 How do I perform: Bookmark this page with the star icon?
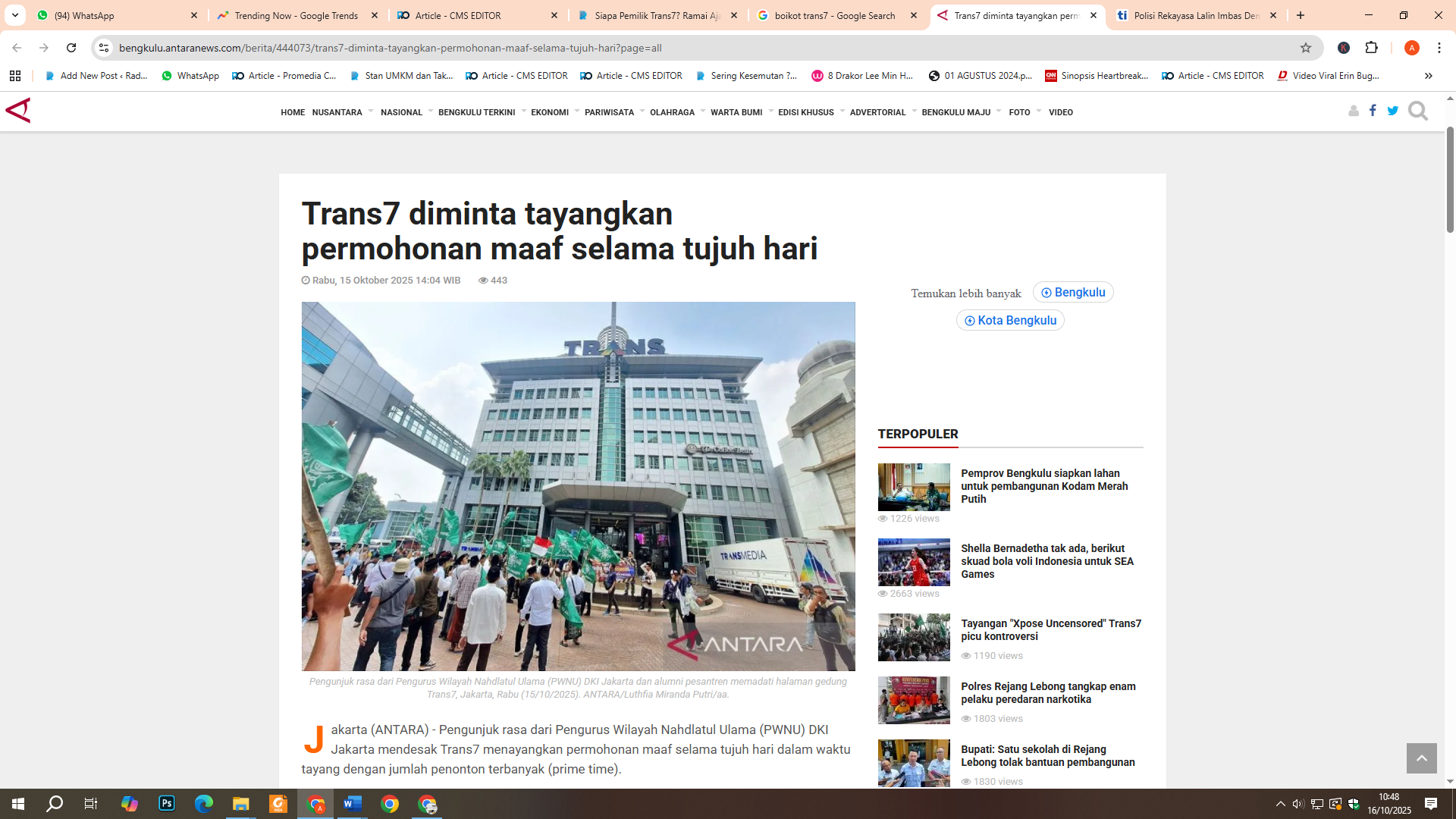pos(1306,48)
